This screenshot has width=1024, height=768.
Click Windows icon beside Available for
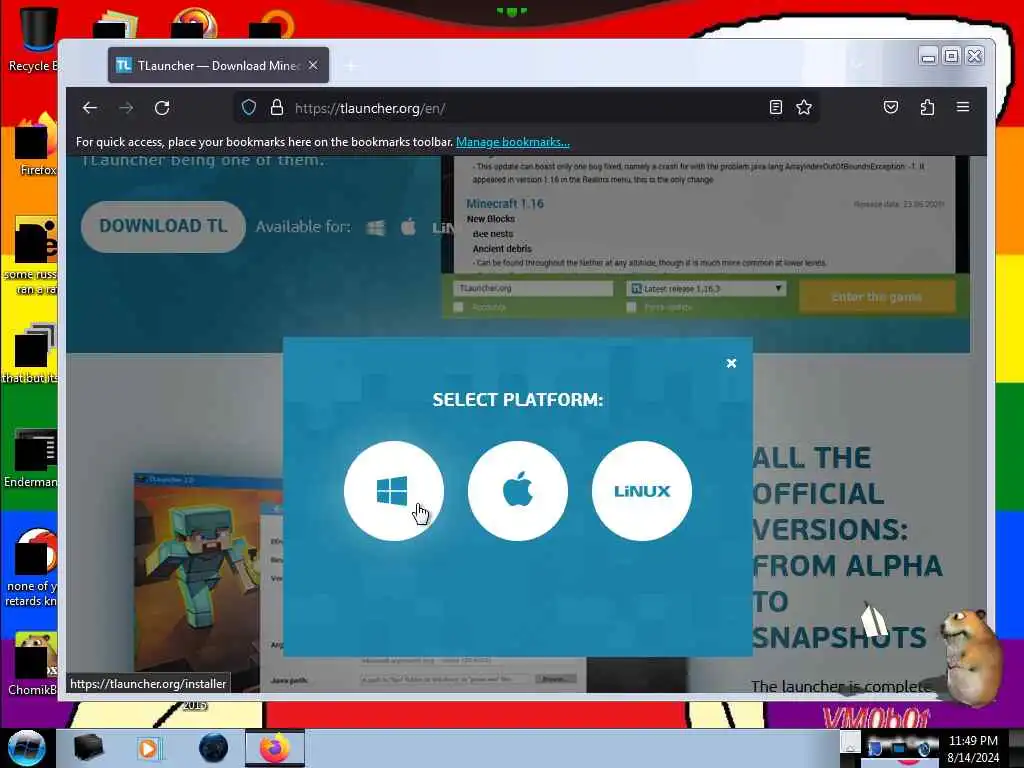coord(376,227)
